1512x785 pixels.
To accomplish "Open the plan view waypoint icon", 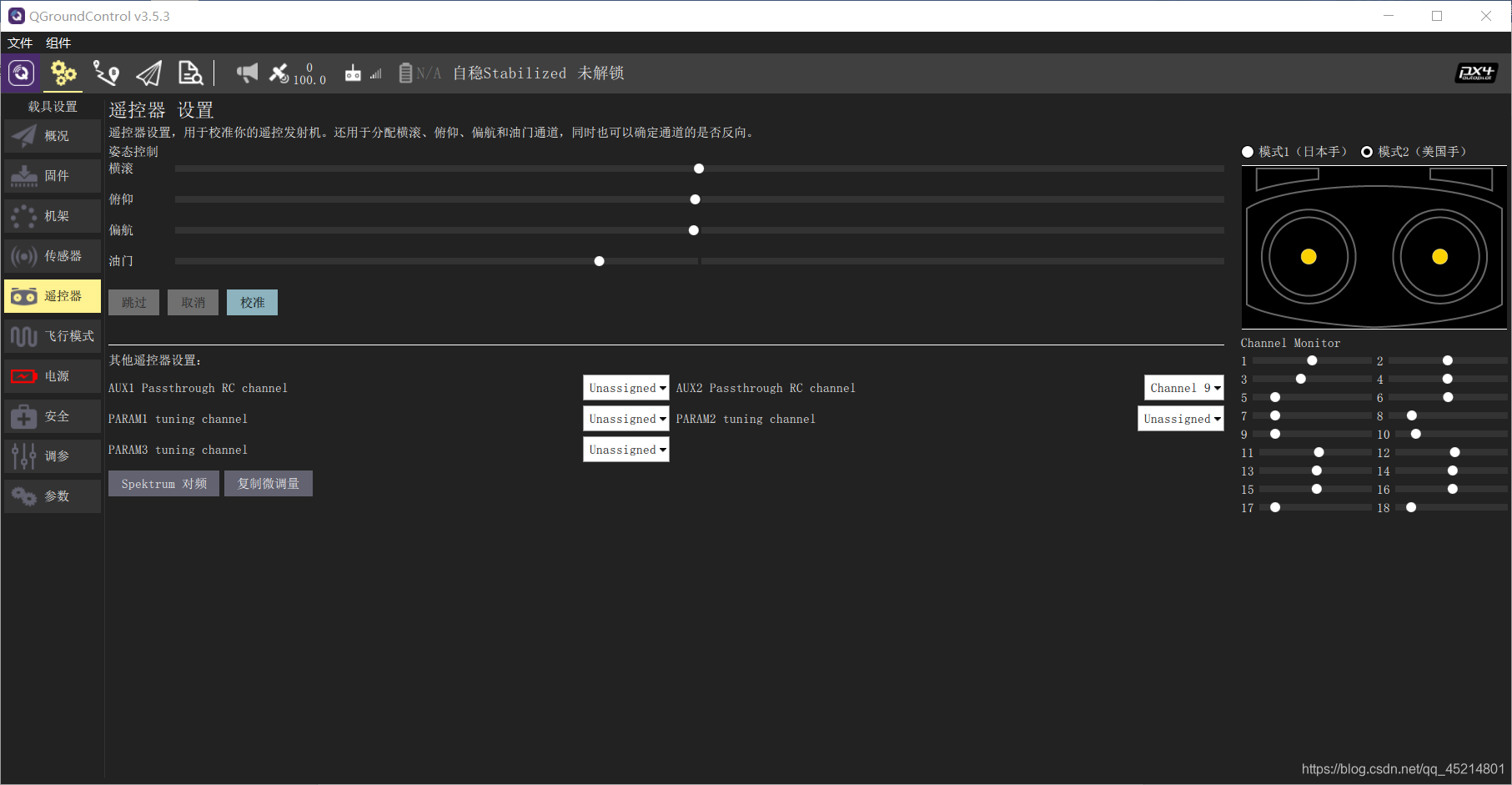I will 106,73.
